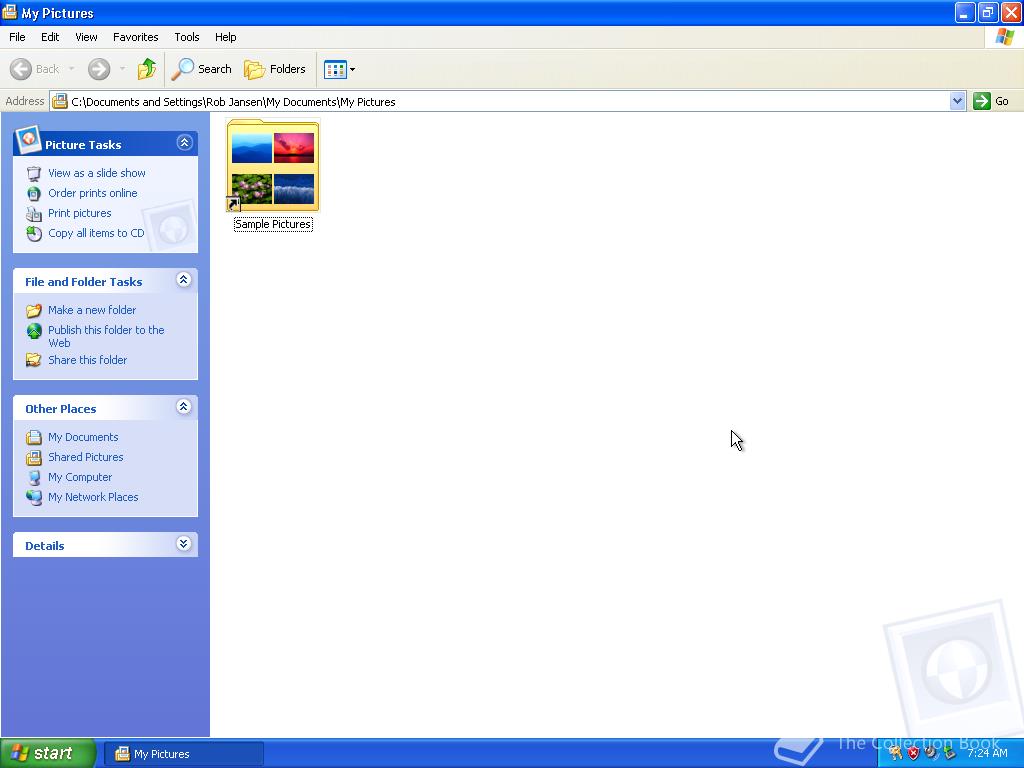Open Shared Pictures link
Screen dimensions: 1024x768
(x=86, y=457)
